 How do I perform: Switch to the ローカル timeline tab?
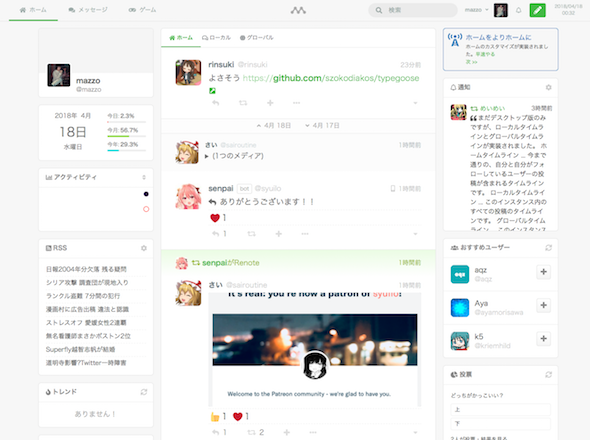coord(216,38)
